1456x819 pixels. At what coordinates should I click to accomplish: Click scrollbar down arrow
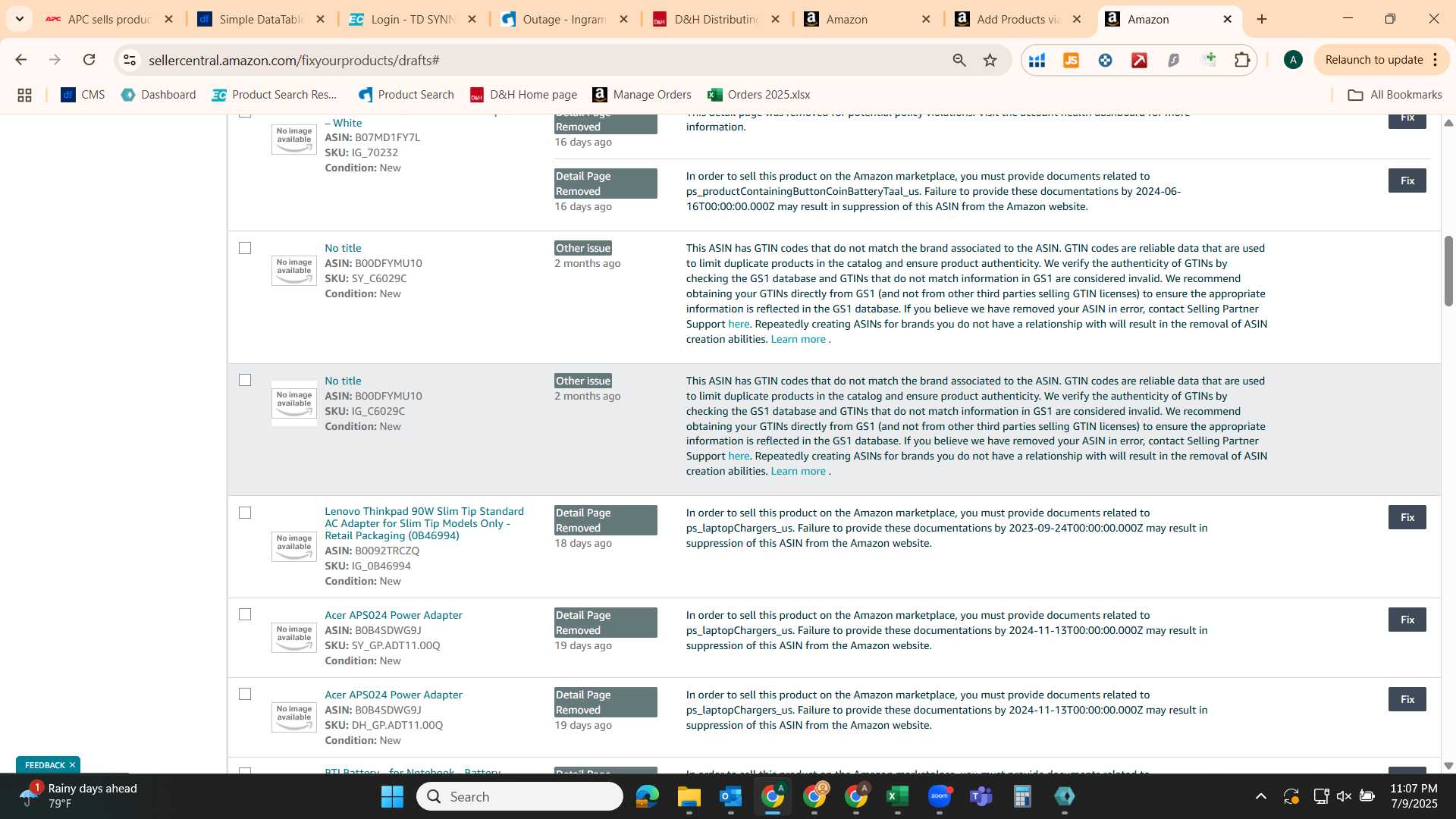(x=1448, y=766)
